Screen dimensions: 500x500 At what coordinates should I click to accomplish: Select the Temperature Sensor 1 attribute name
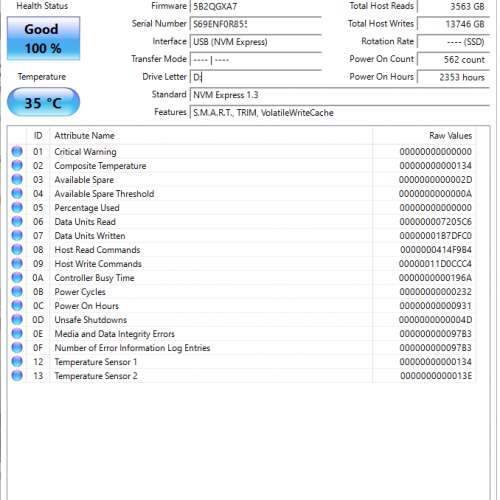click(x=95, y=362)
